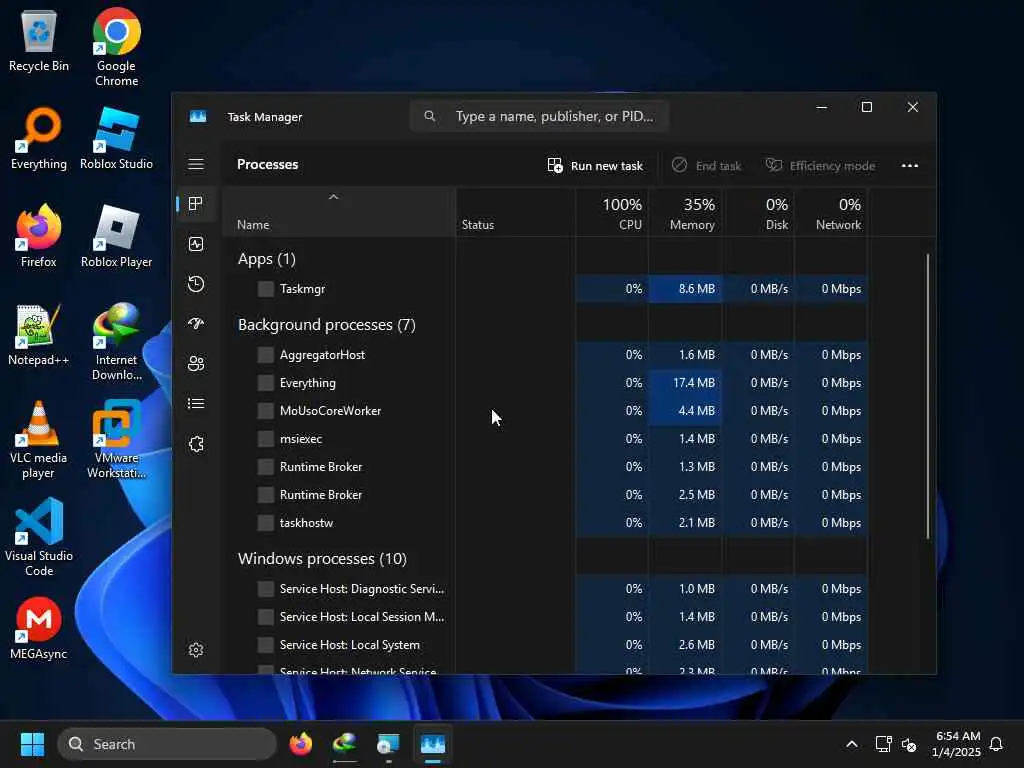Select the first Runtime Broker 1.3 MB row

pyautogui.click(x=545, y=467)
